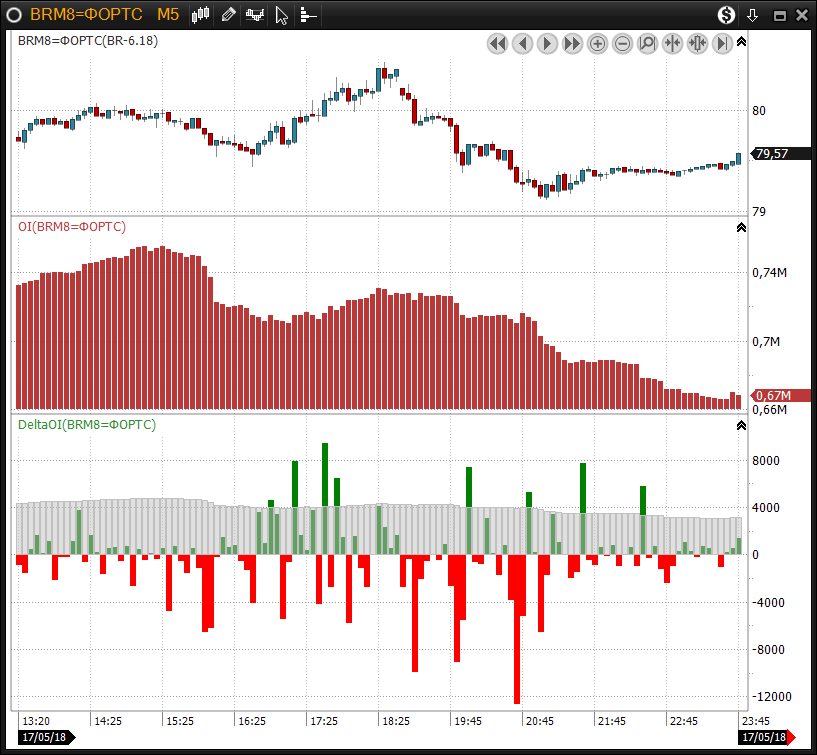The width and height of the screenshot is (817, 755).
Task: Click the dollar sign icon in title bar
Action: [727, 15]
